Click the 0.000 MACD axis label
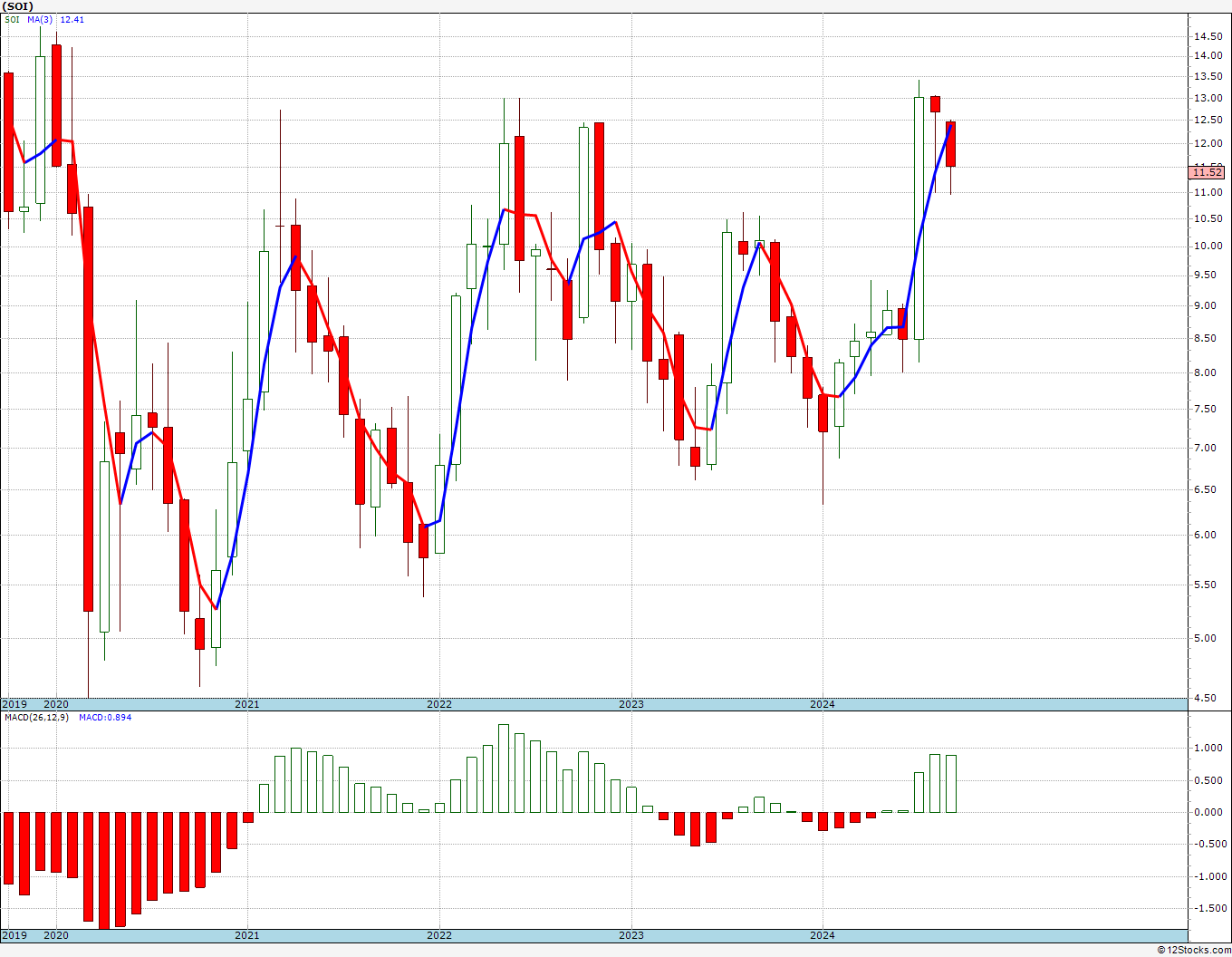The image size is (1232, 957). coord(1209,812)
